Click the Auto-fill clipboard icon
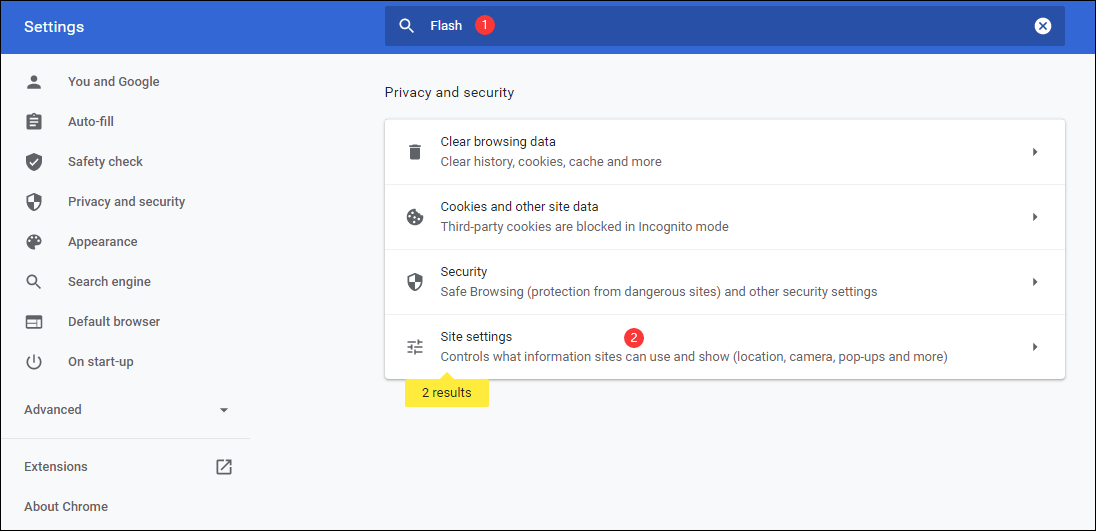 [34, 122]
